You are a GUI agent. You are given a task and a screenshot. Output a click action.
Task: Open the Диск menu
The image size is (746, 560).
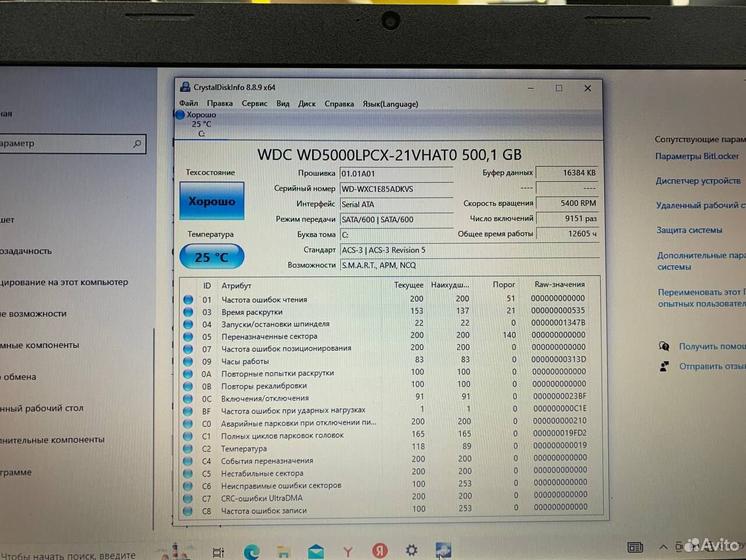pyautogui.click(x=307, y=103)
